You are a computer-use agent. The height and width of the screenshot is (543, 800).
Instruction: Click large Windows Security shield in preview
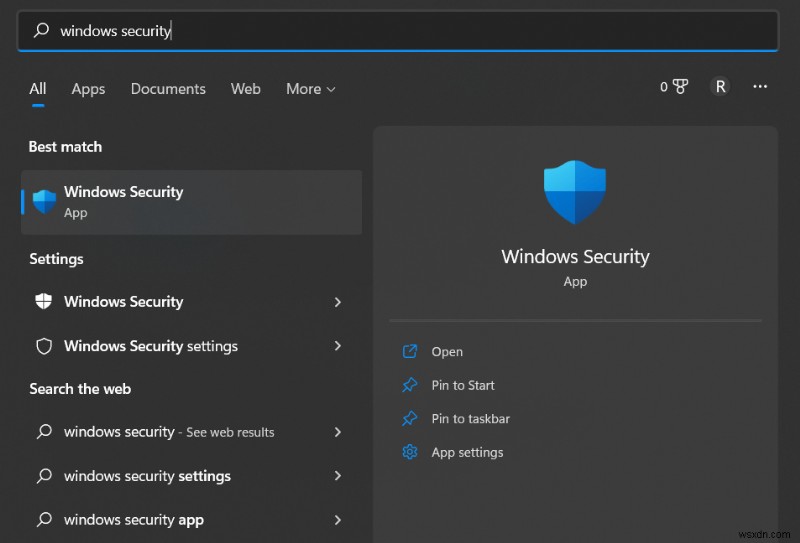[x=575, y=192]
